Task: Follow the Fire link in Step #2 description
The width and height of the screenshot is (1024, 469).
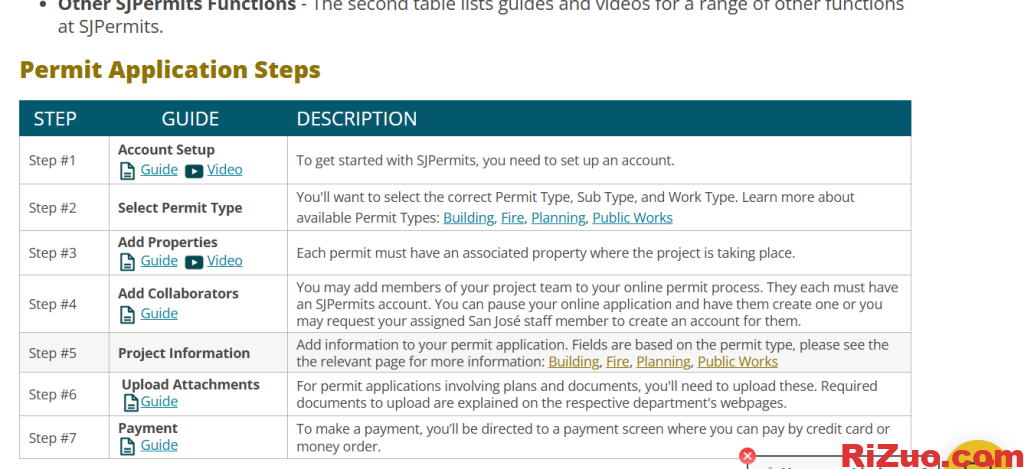Action: (512, 218)
